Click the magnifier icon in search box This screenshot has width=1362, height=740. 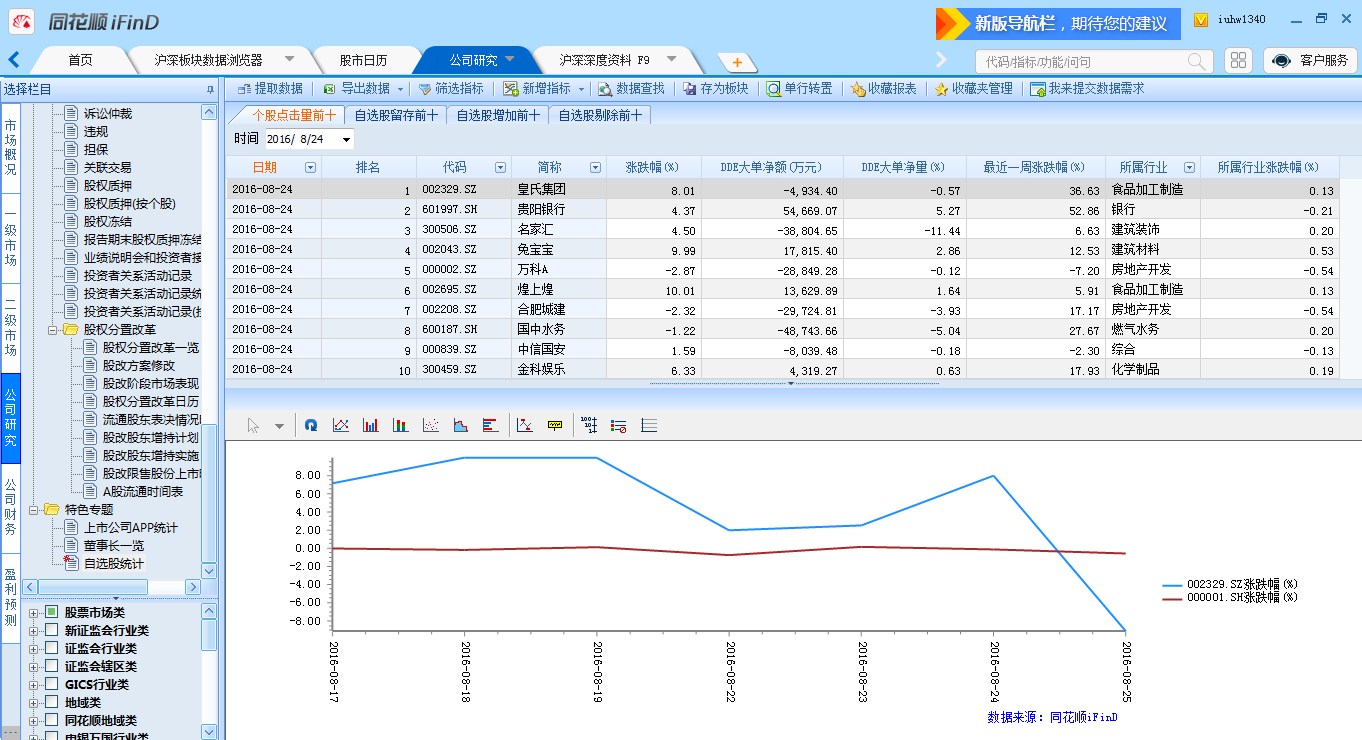[1197, 61]
